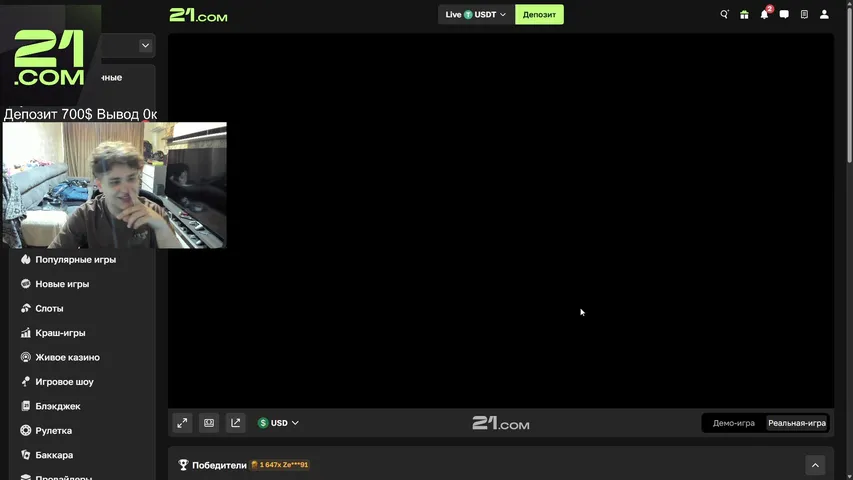Click the green Депозит button
Image resolution: width=853 pixels, height=480 pixels.
(539, 15)
